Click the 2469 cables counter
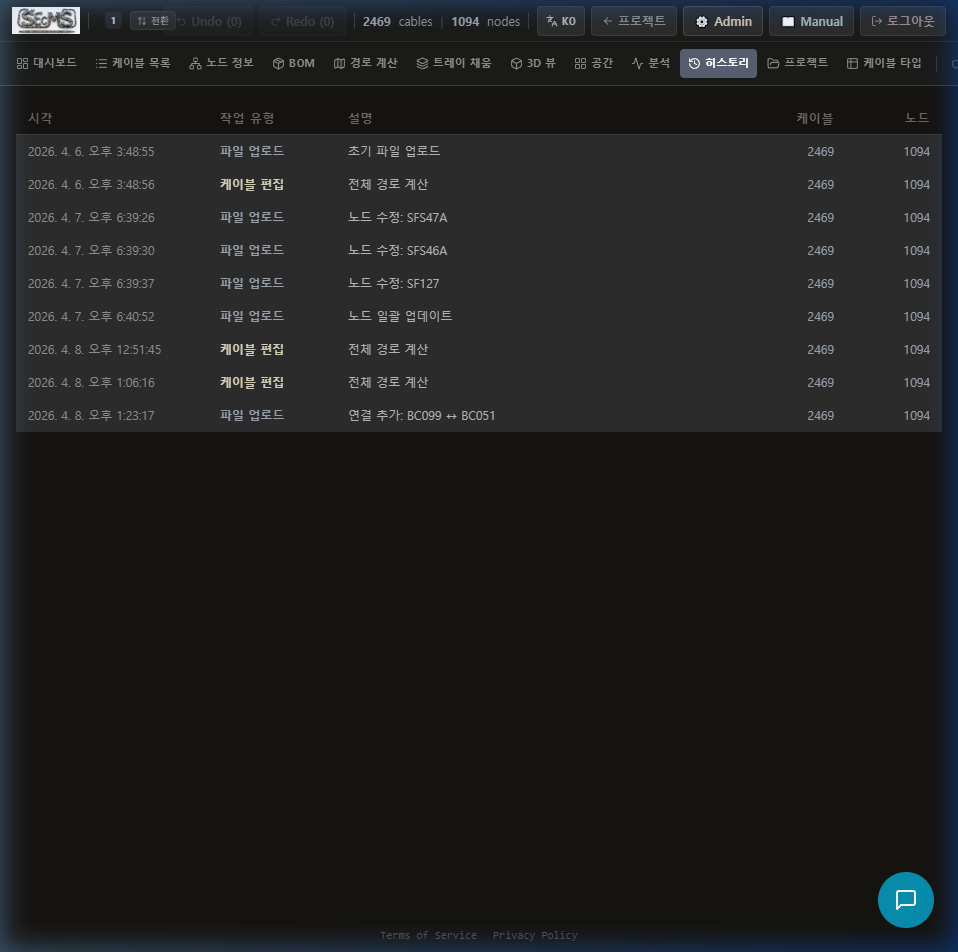 point(397,21)
